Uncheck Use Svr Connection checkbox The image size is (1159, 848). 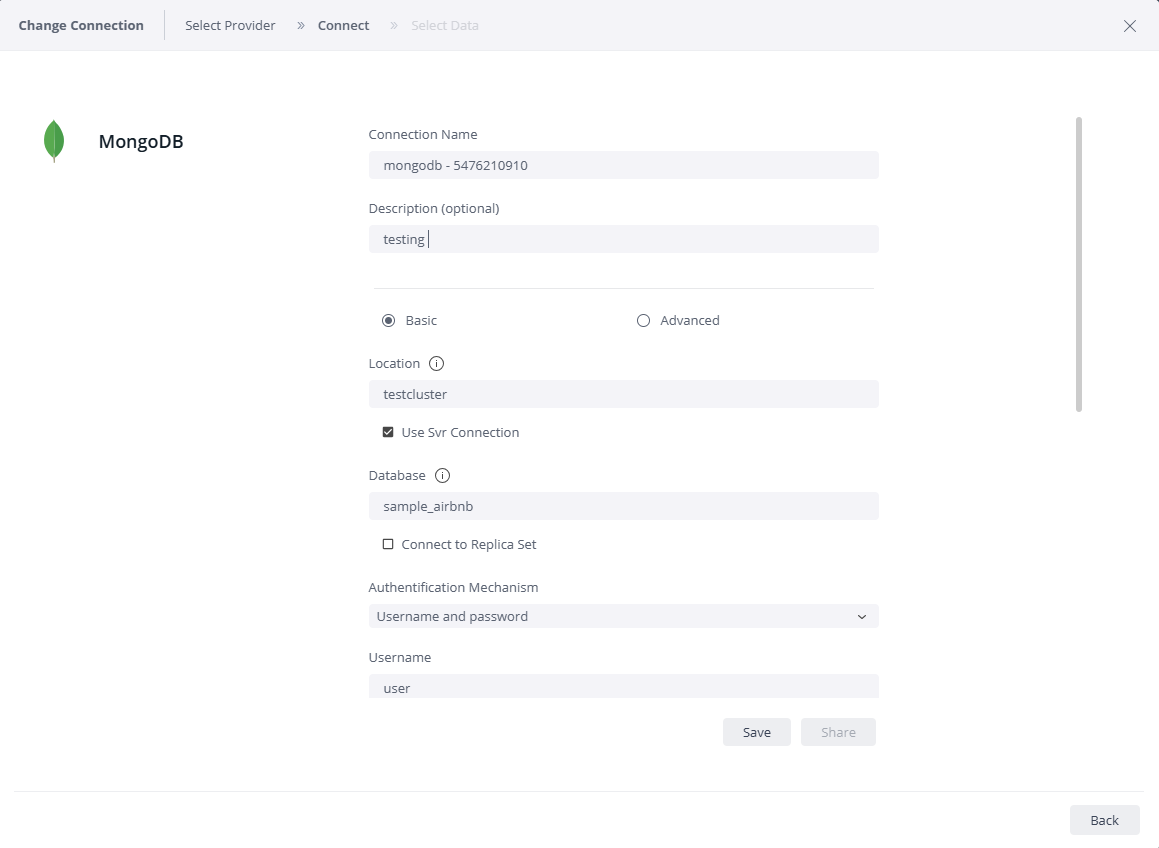387,432
